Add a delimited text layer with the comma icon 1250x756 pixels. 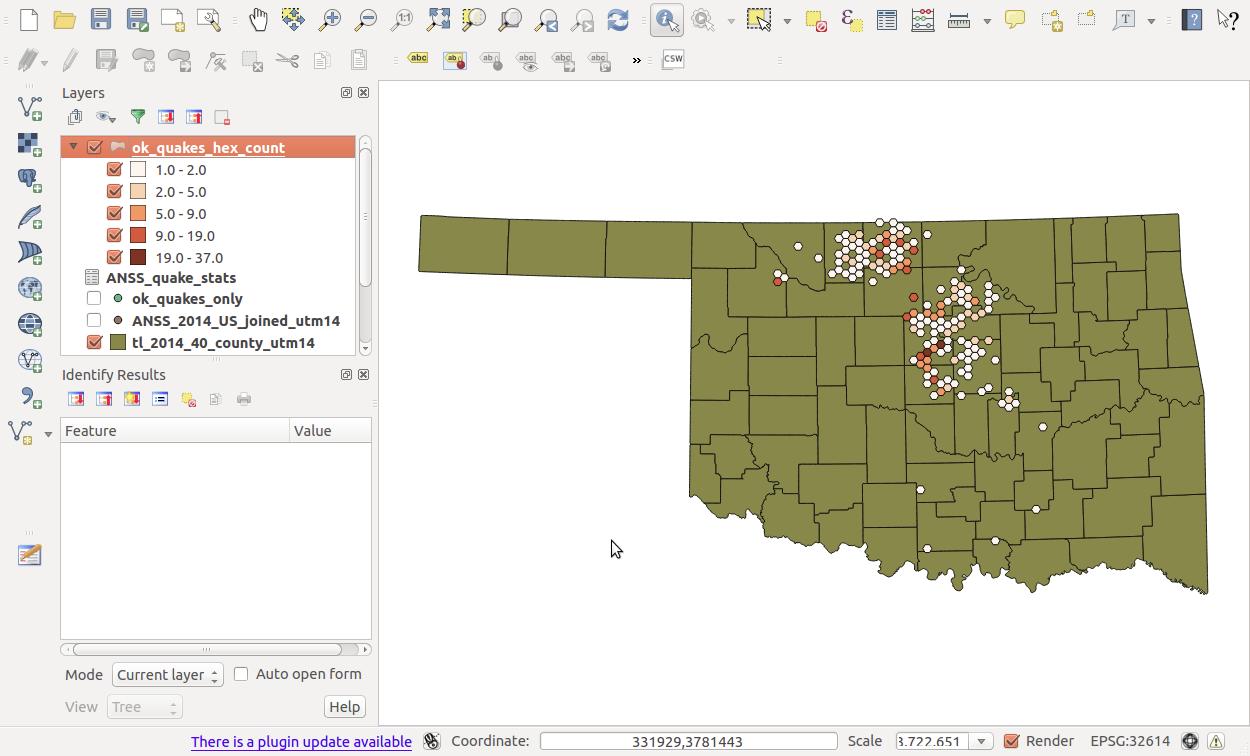point(29,397)
